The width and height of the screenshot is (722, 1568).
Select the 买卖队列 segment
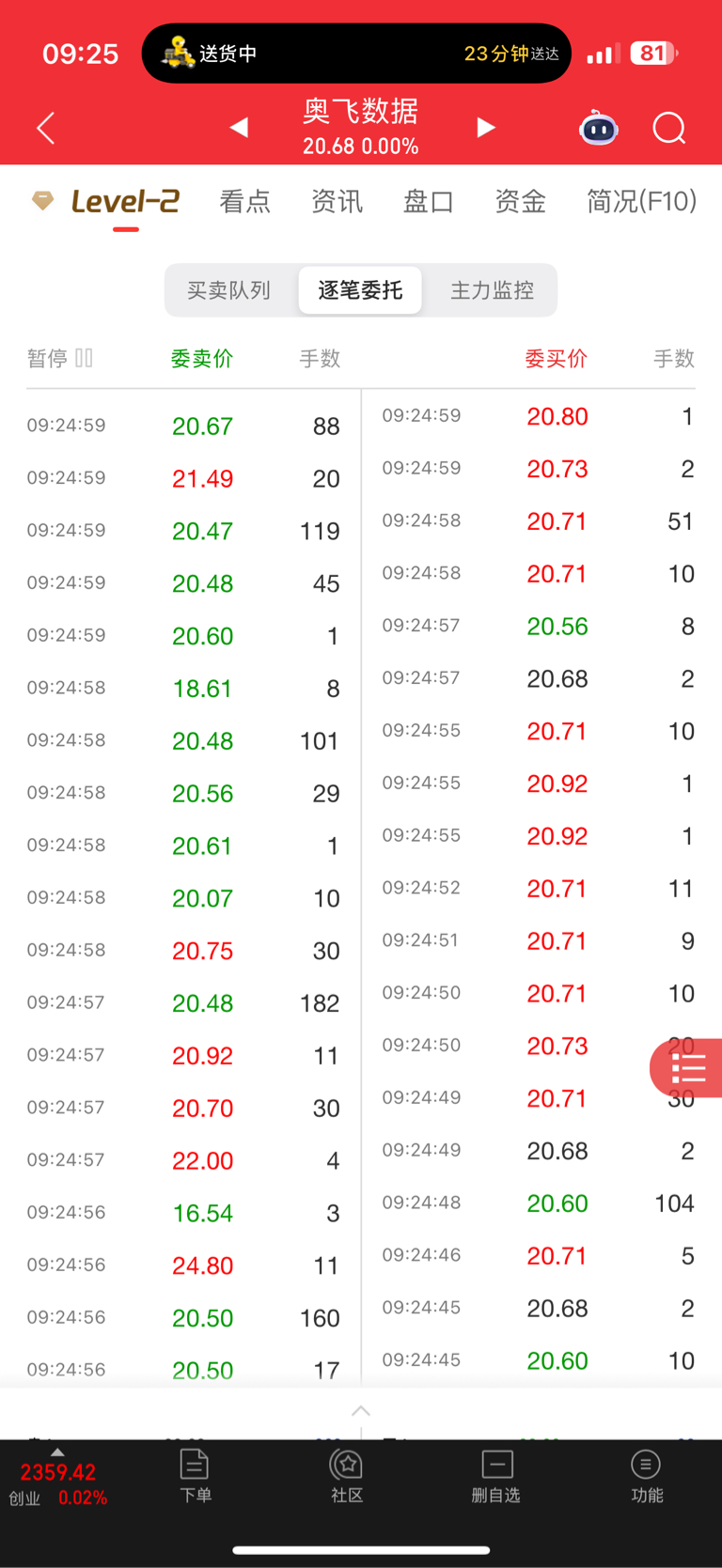tap(228, 290)
